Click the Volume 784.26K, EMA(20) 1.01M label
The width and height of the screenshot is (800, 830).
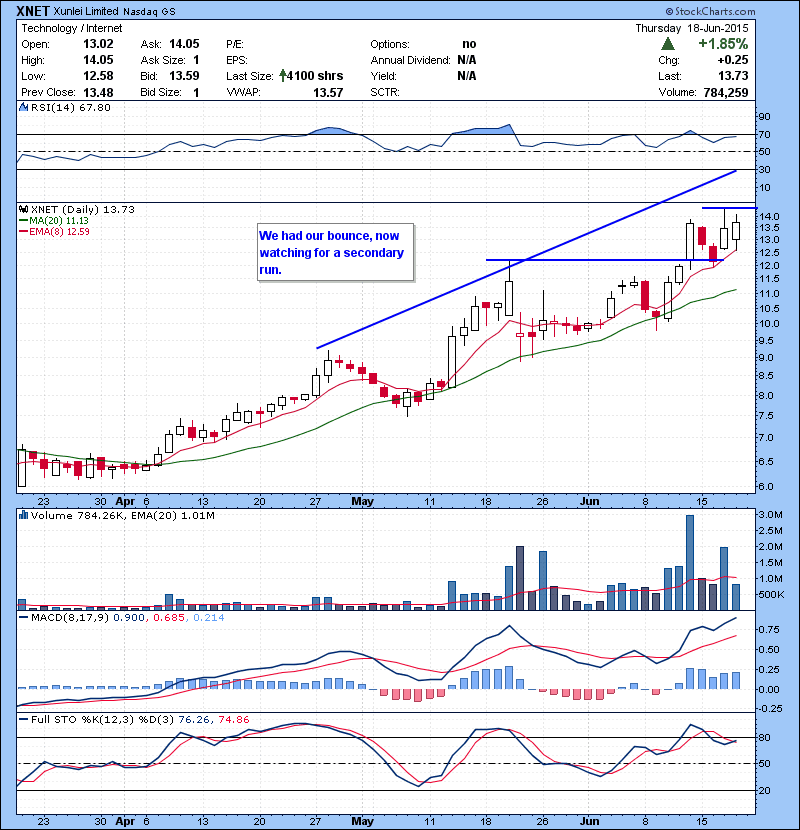coord(123,515)
